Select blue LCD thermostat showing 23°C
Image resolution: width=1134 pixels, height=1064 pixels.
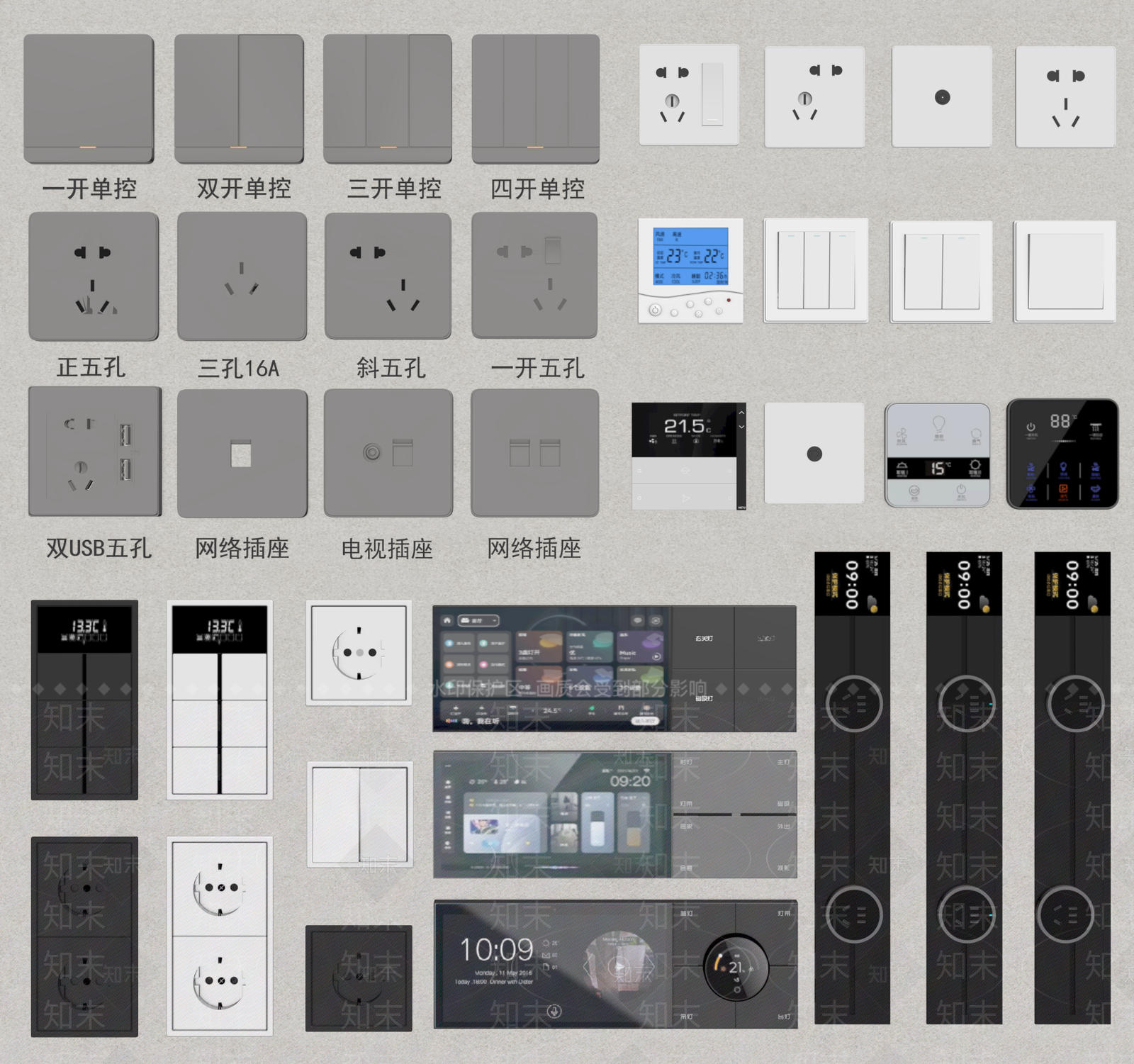690,271
